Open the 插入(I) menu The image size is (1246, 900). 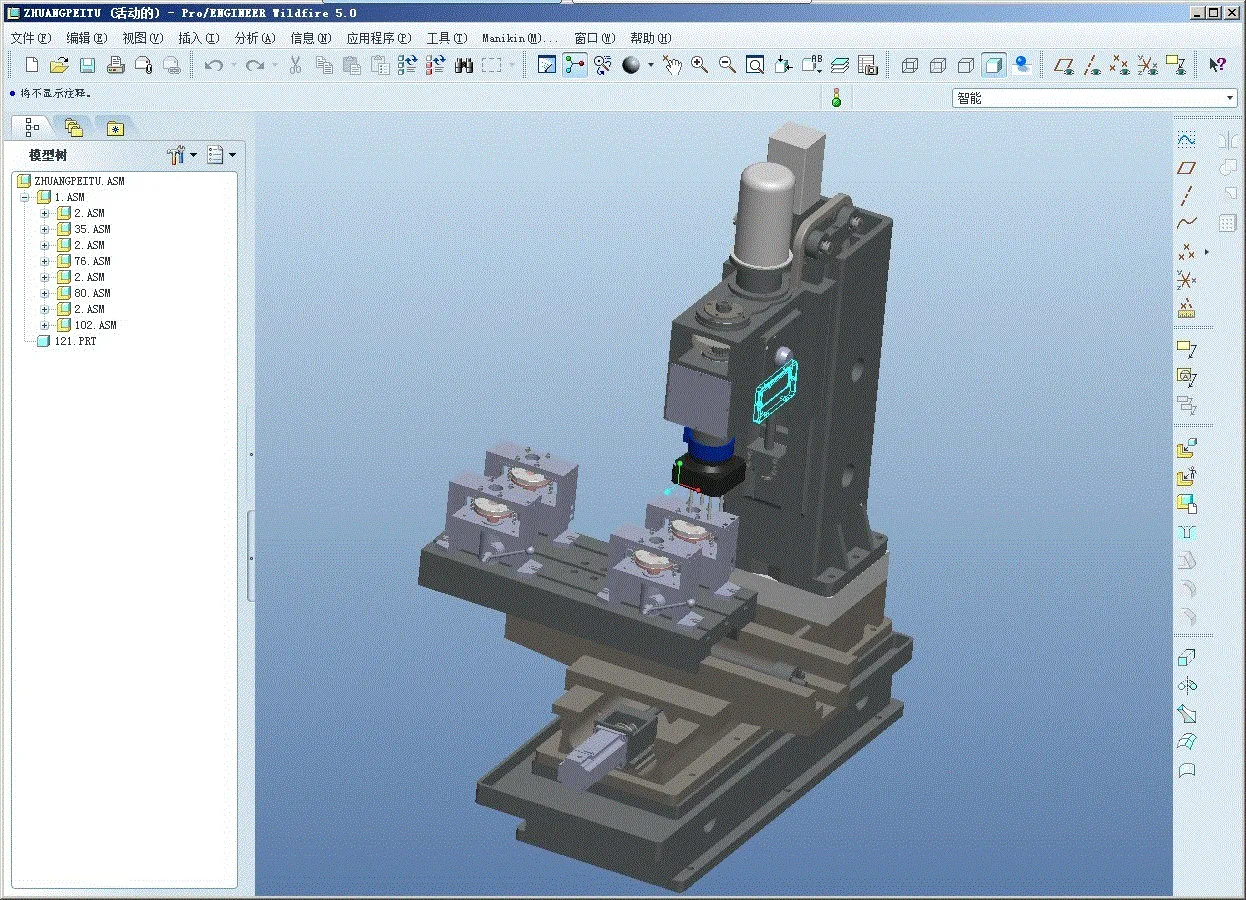tap(198, 38)
